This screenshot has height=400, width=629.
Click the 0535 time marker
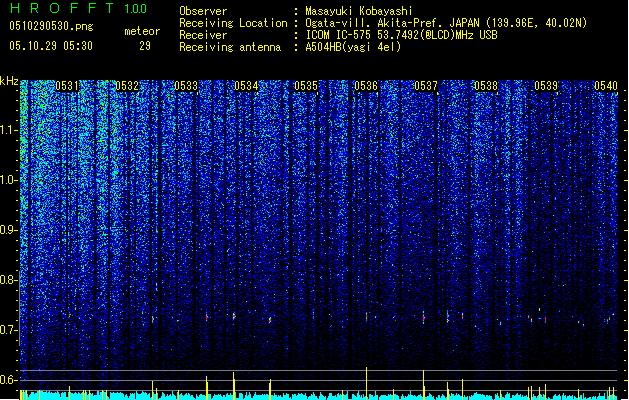306,86
